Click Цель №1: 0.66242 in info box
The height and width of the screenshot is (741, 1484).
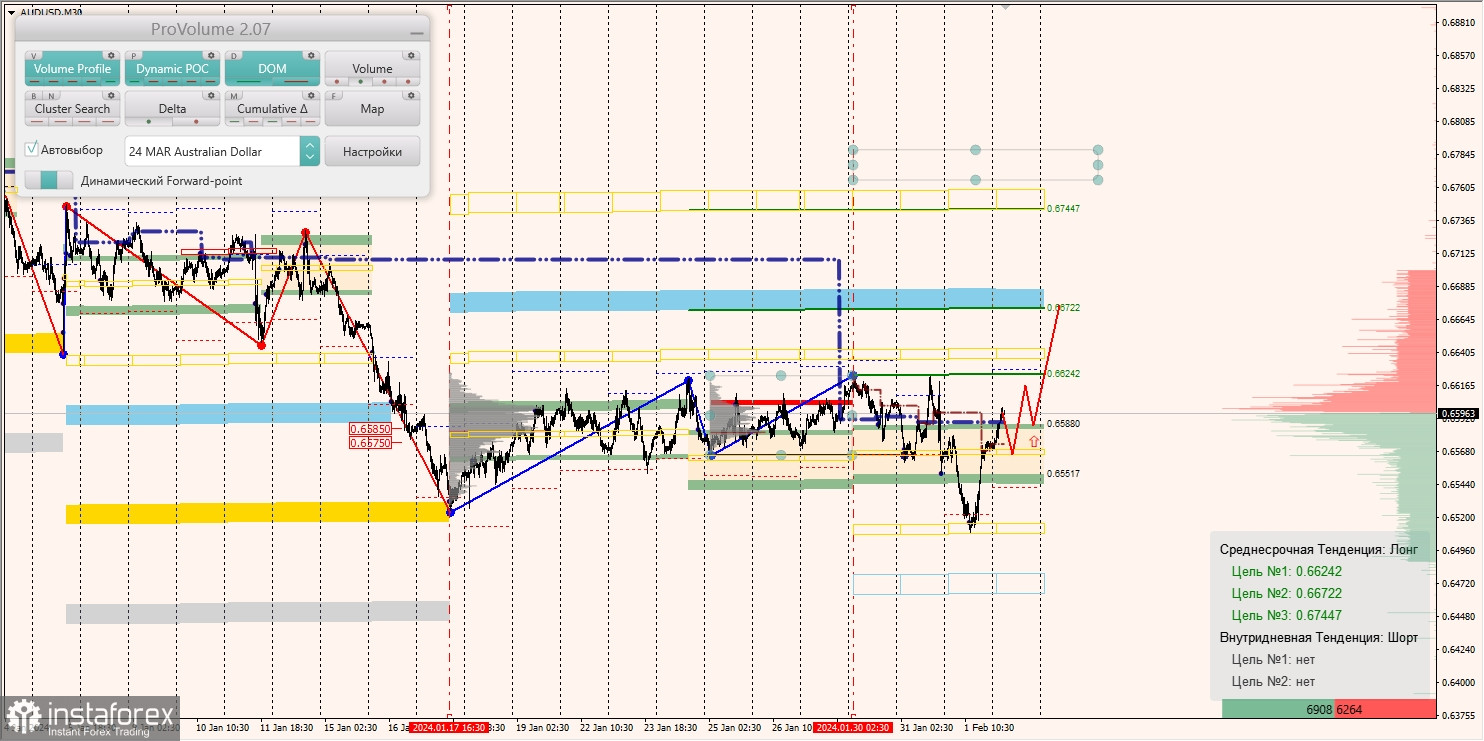[1286, 572]
